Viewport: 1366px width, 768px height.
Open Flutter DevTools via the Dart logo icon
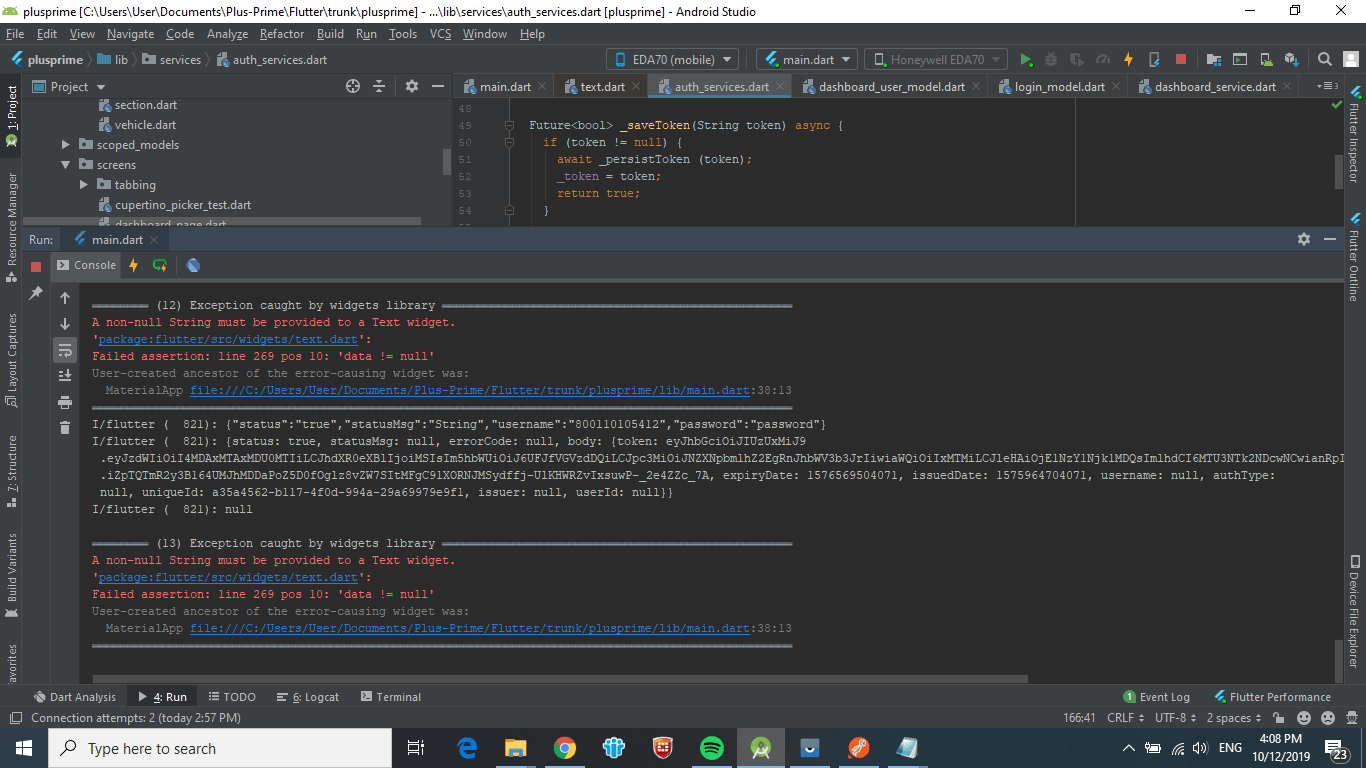point(193,265)
